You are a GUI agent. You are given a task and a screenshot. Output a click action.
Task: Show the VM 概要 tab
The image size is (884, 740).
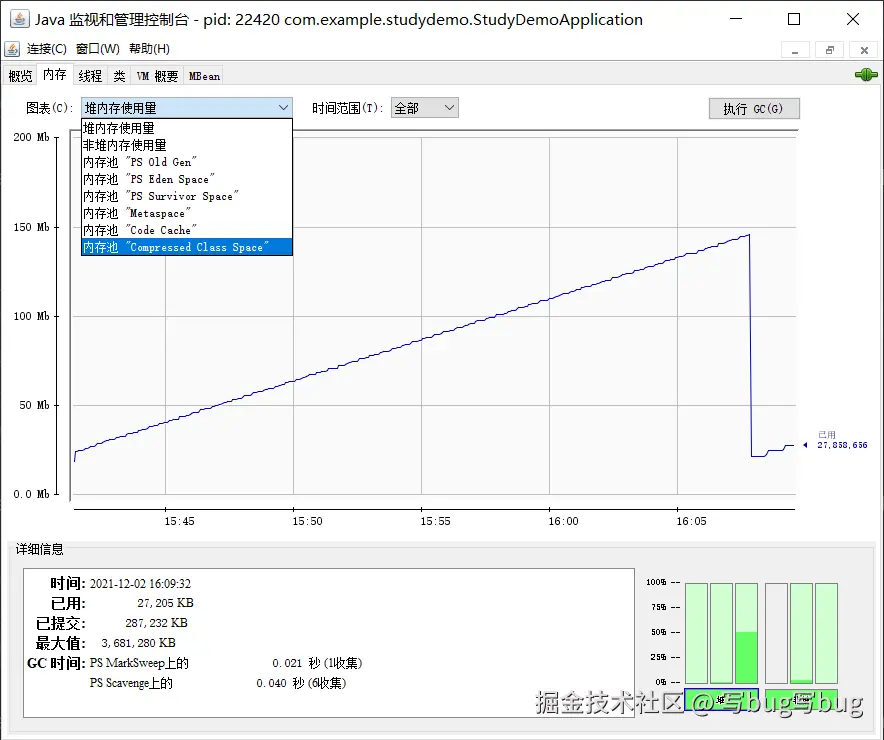(x=157, y=76)
